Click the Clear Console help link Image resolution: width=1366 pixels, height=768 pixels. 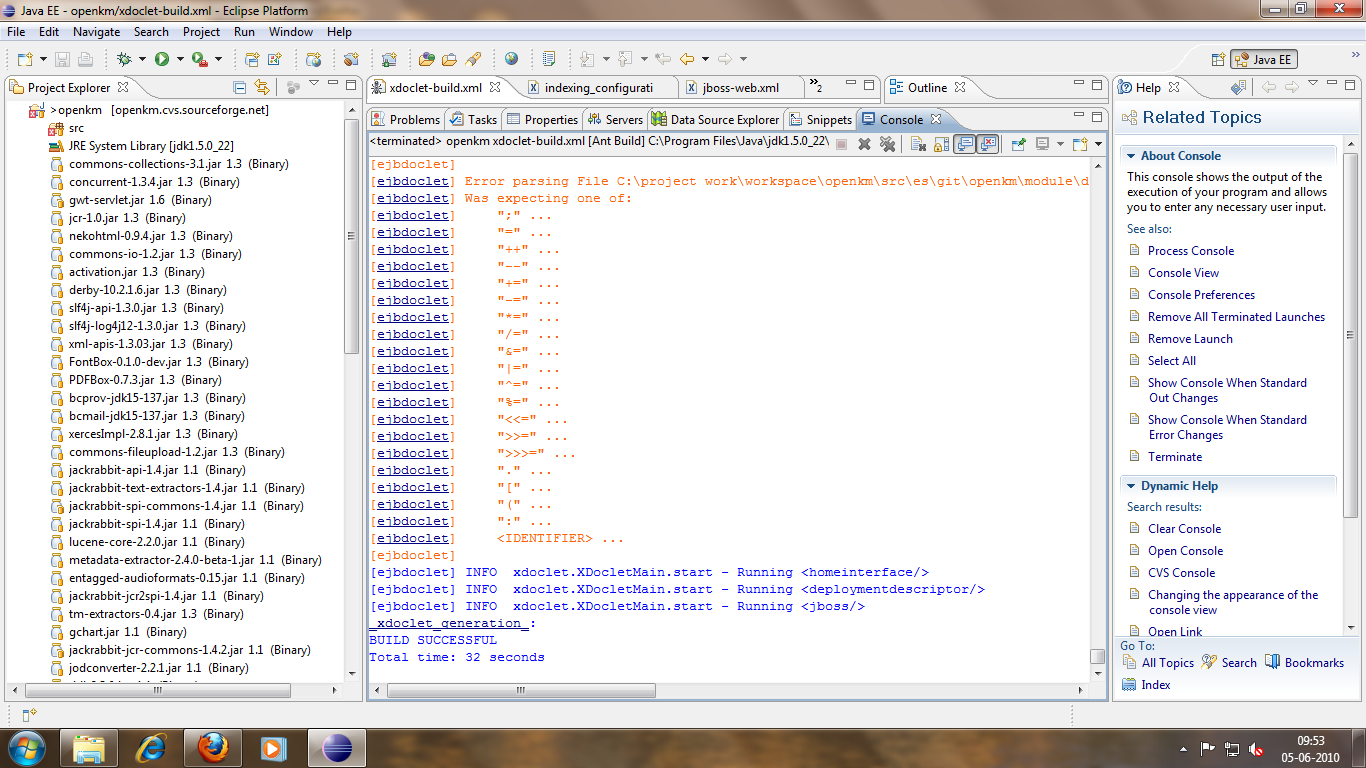[1184, 529]
